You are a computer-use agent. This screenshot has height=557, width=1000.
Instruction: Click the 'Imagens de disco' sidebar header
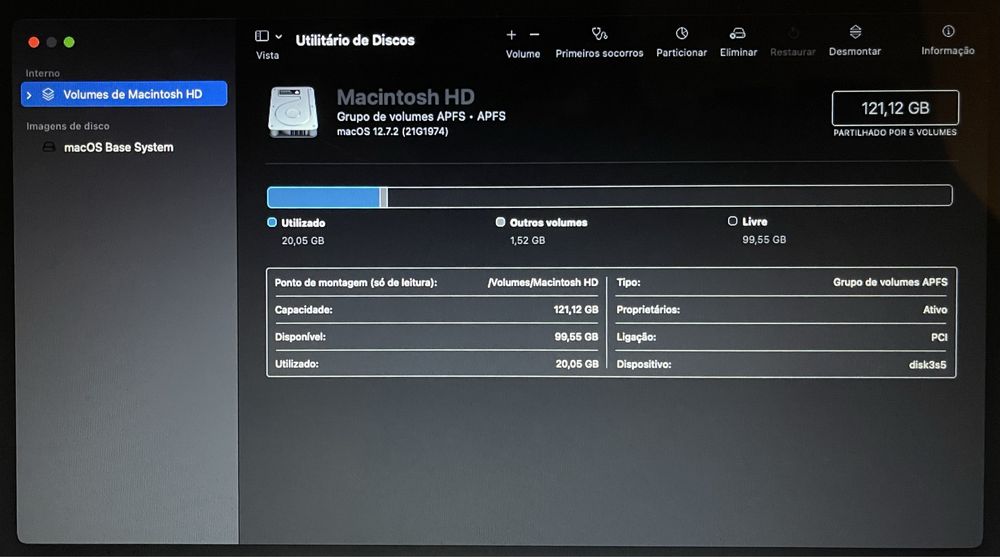point(68,126)
